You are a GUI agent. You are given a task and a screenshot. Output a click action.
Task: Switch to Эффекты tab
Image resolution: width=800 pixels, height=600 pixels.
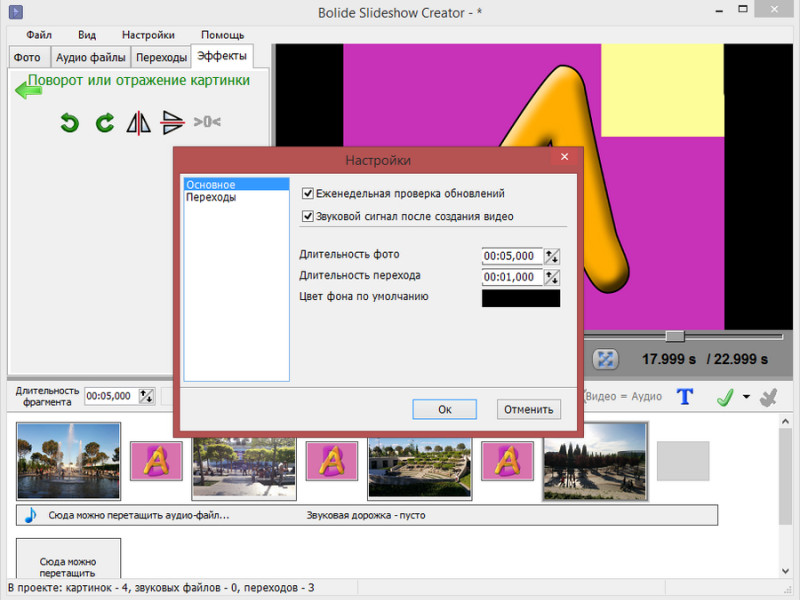click(222, 56)
